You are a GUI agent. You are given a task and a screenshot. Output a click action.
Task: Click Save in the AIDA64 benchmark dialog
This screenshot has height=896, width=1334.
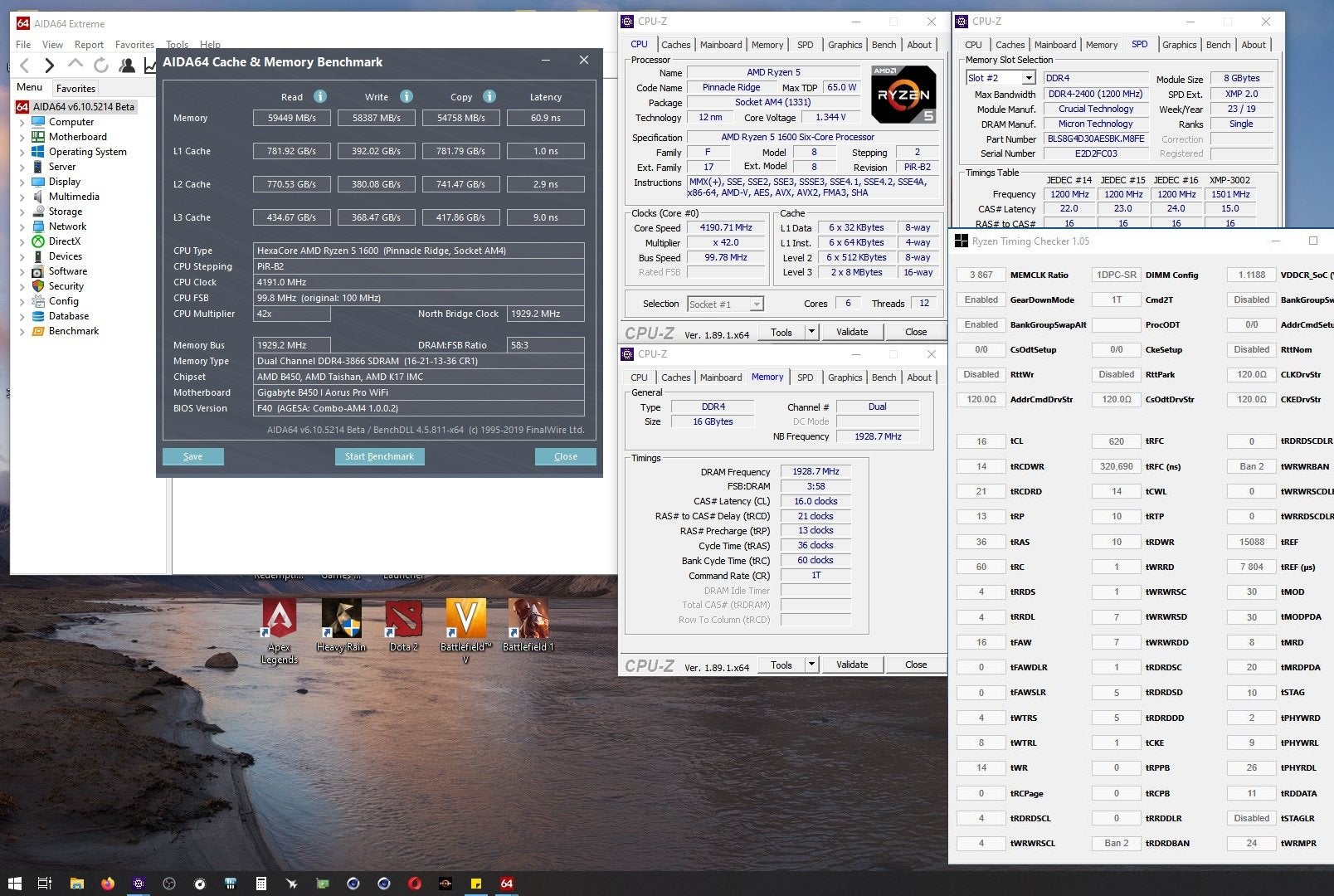192,456
